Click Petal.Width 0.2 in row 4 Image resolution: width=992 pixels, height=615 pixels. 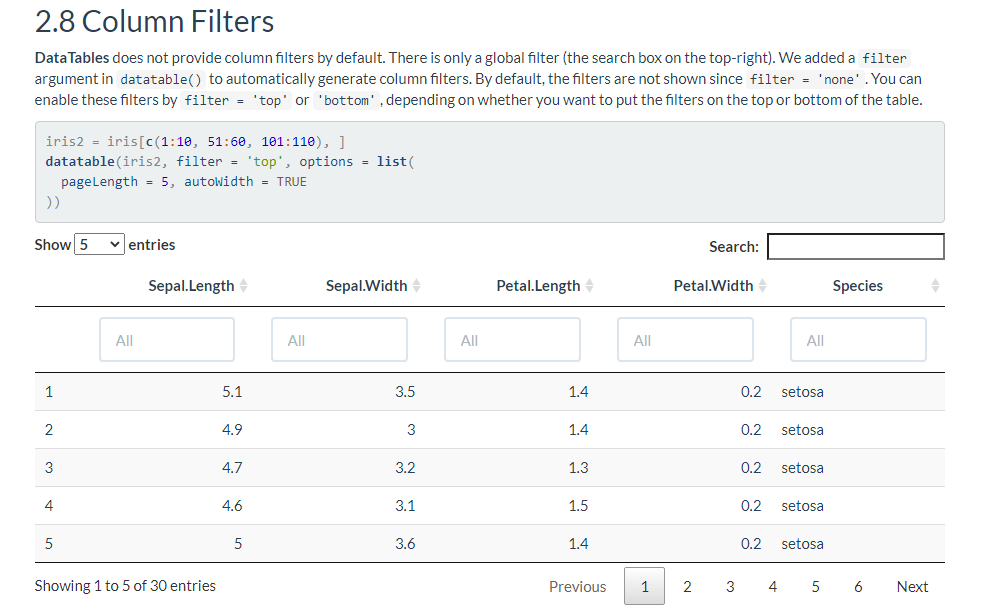(x=751, y=506)
